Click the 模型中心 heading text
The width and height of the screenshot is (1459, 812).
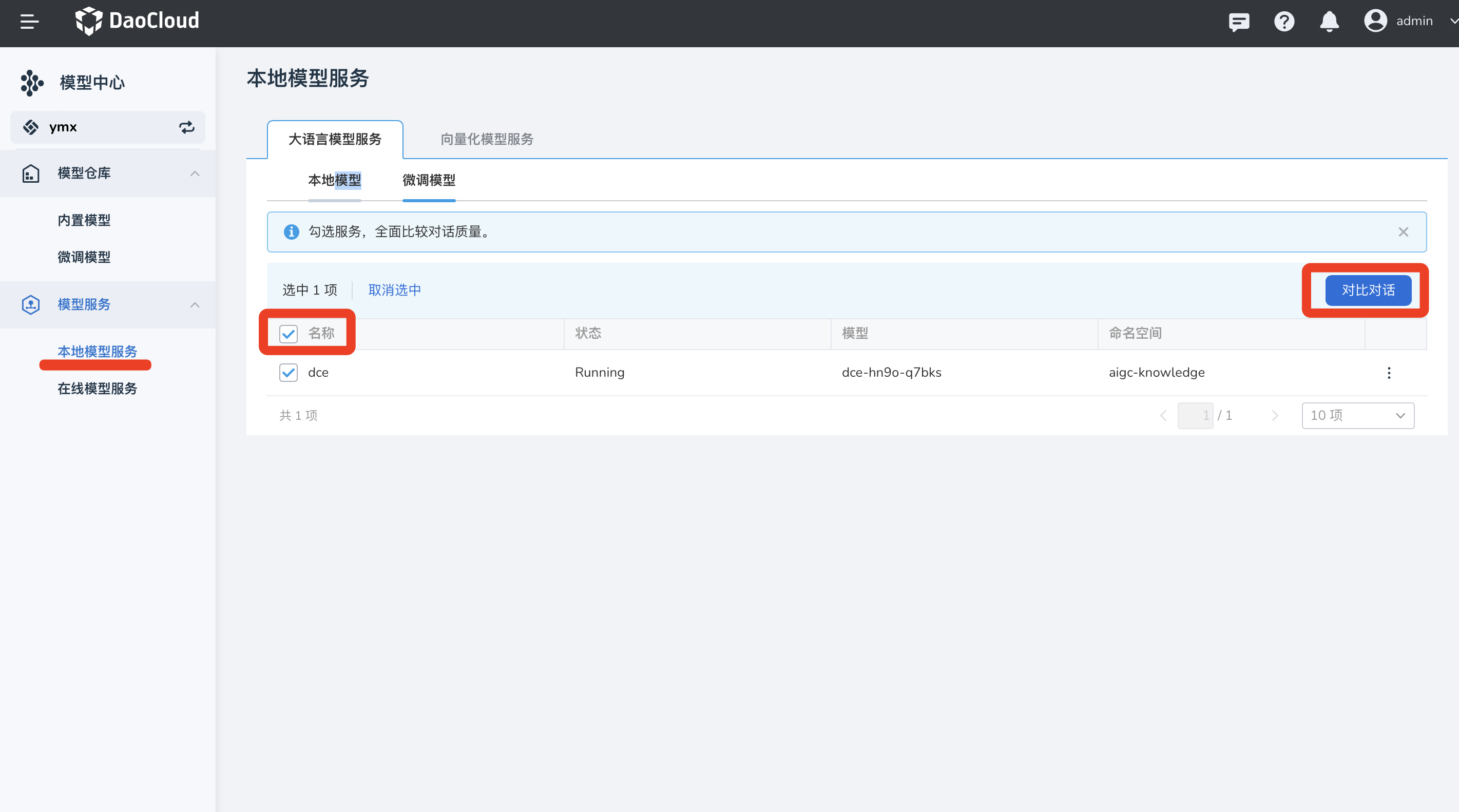tap(92, 83)
